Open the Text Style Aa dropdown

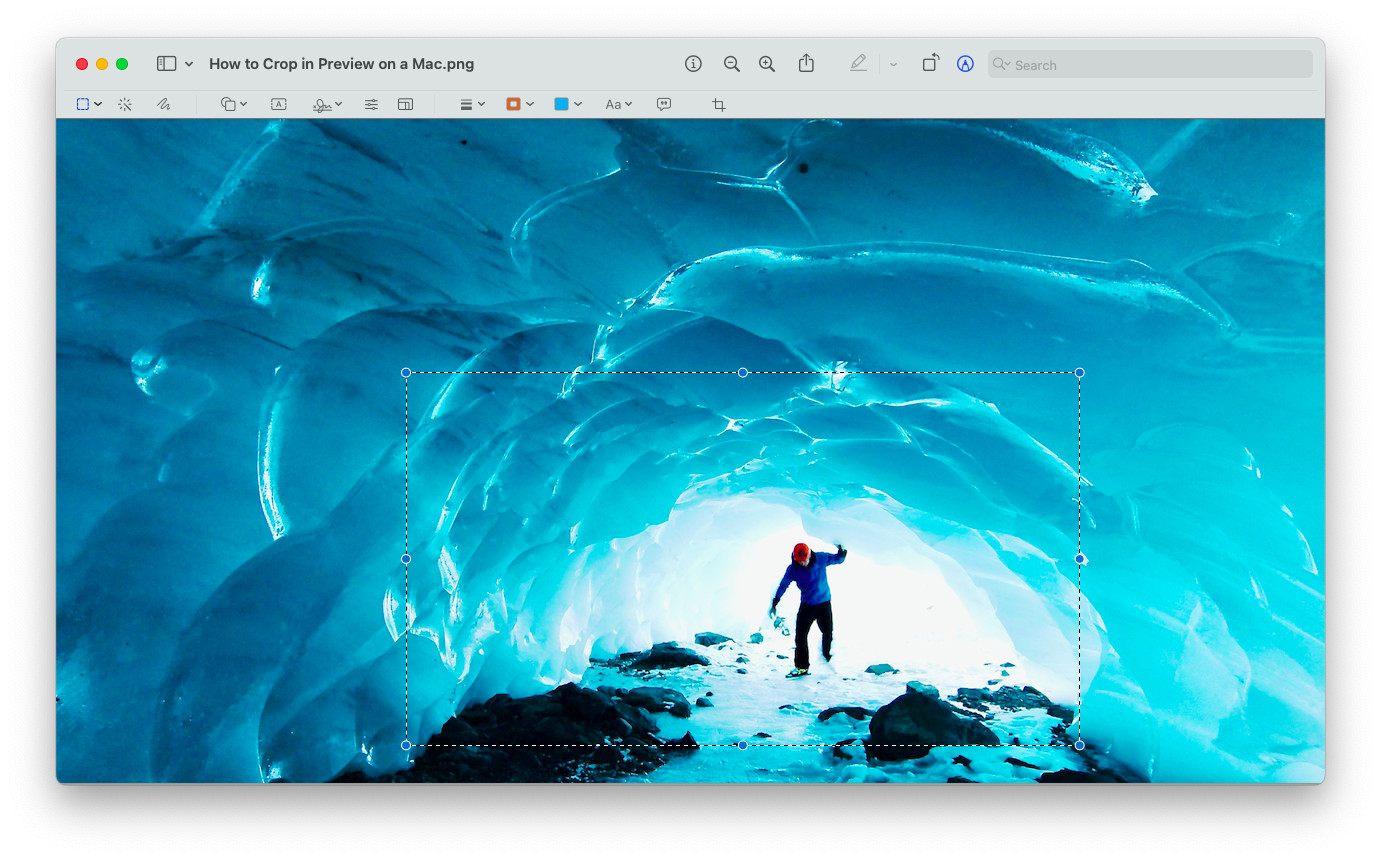pyautogui.click(x=619, y=104)
